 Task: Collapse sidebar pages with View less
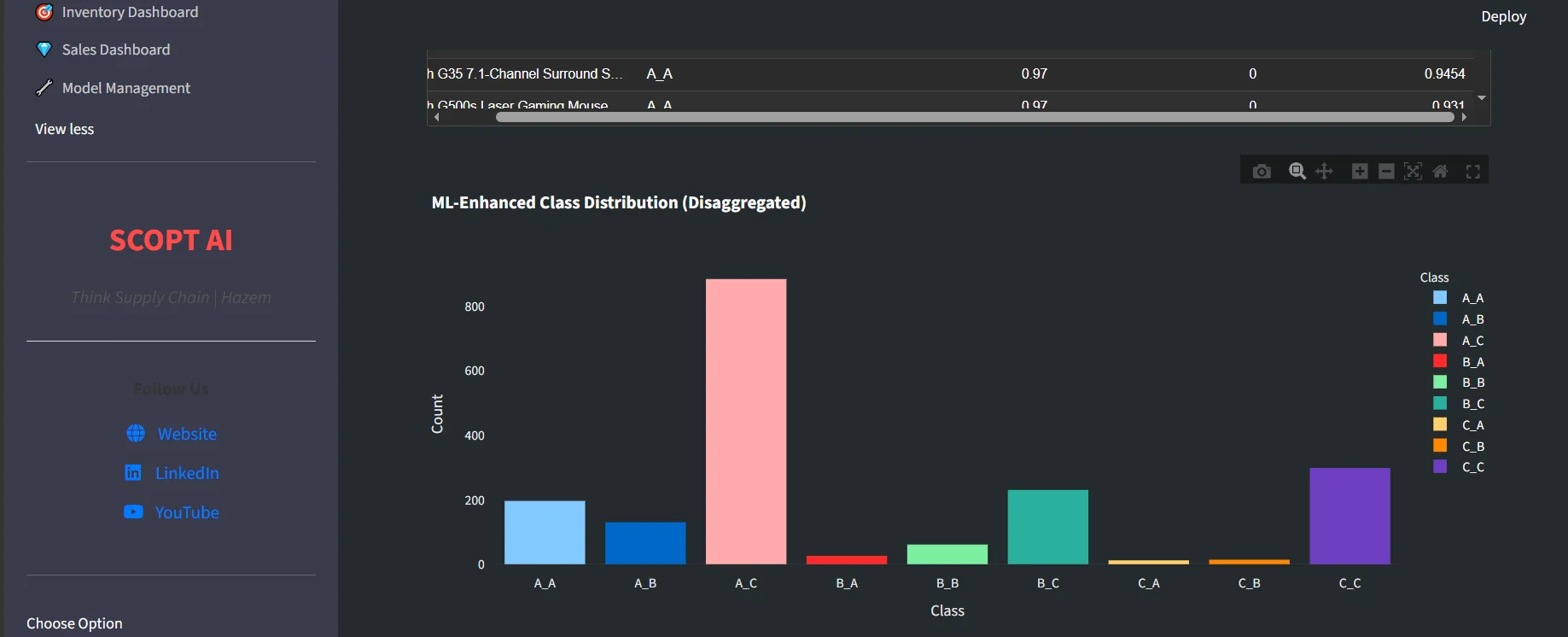coord(65,129)
